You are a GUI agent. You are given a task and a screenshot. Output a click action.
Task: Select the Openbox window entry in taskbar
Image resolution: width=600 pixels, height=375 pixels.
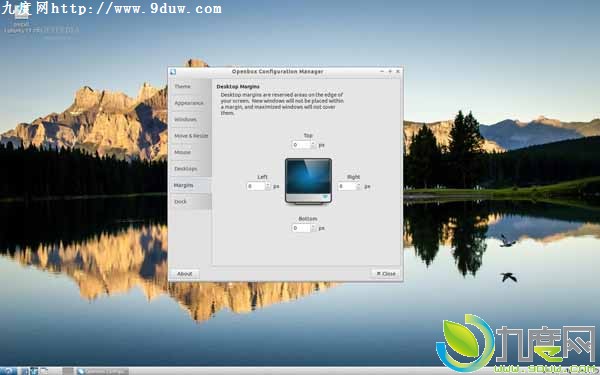click(x=103, y=371)
